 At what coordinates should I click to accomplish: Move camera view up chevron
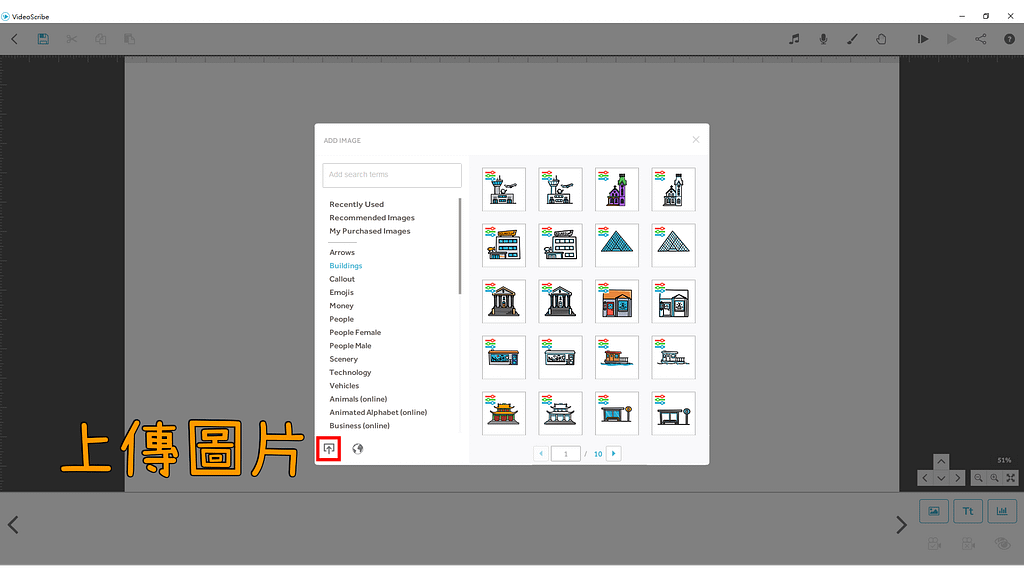click(x=941, y=461)
